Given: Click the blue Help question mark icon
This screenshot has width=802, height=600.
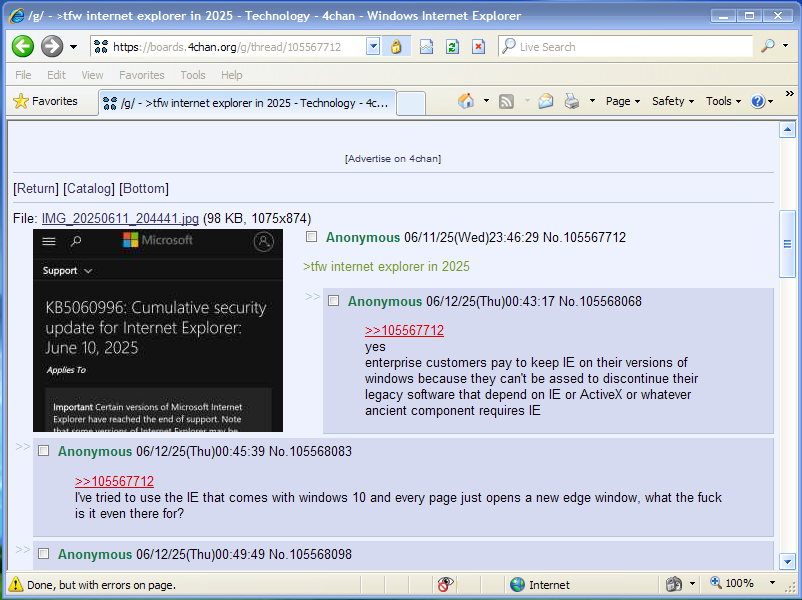Looking at the screenshot, I should (x=758, y=101).
